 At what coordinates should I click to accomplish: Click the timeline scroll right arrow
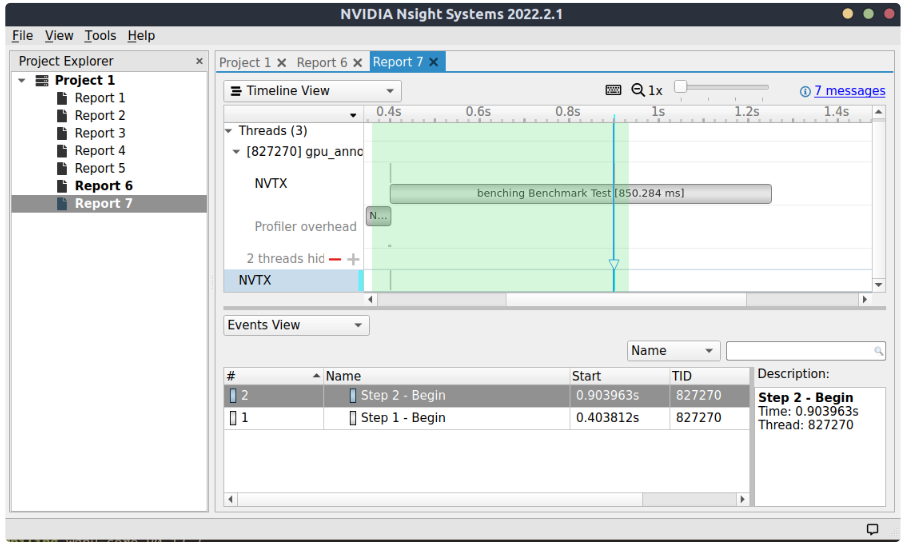pos(864,299)
